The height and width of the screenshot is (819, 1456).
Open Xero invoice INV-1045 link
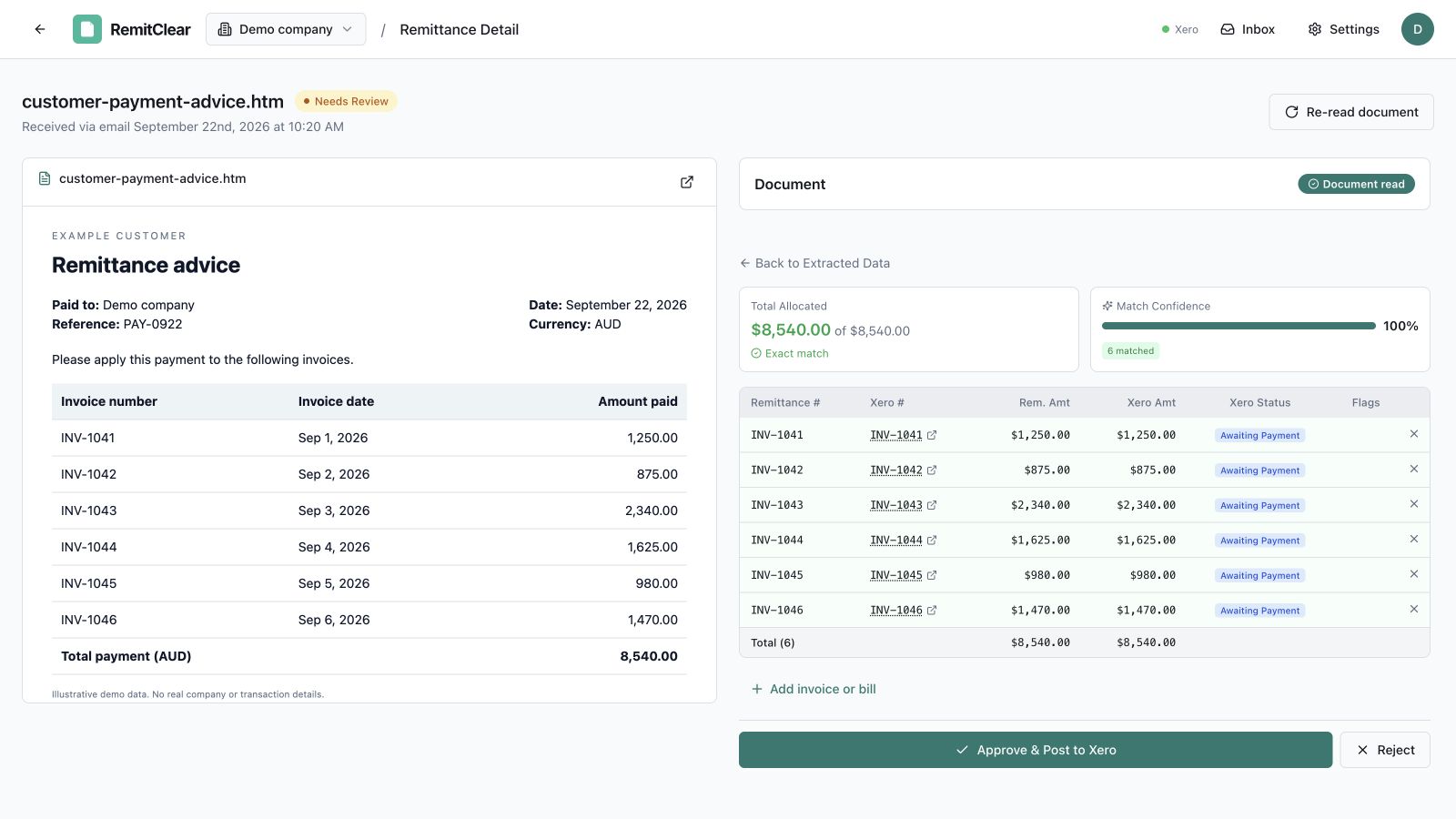[903, 575]
